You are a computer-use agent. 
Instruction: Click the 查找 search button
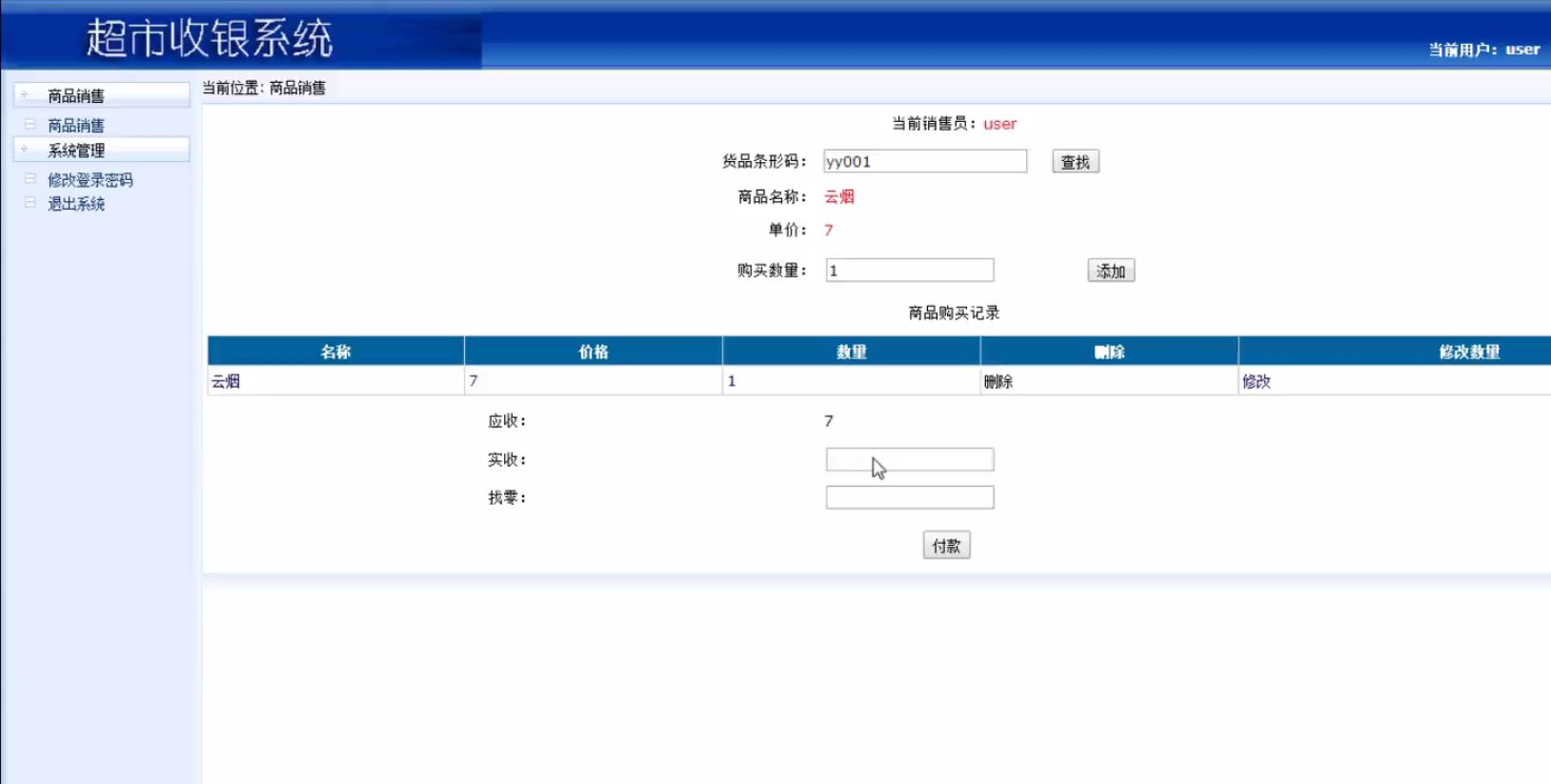(x=1076, y=162)
